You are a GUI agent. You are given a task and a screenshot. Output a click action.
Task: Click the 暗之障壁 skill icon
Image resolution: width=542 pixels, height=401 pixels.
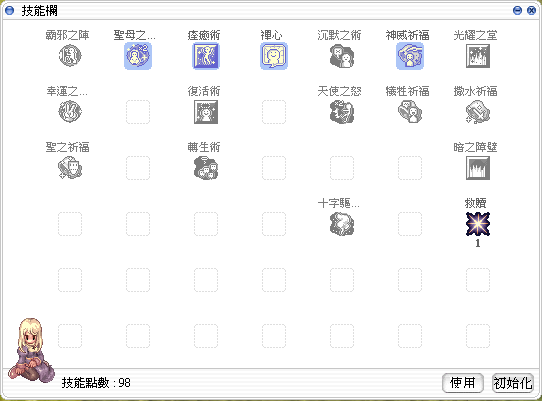(478, 168)
